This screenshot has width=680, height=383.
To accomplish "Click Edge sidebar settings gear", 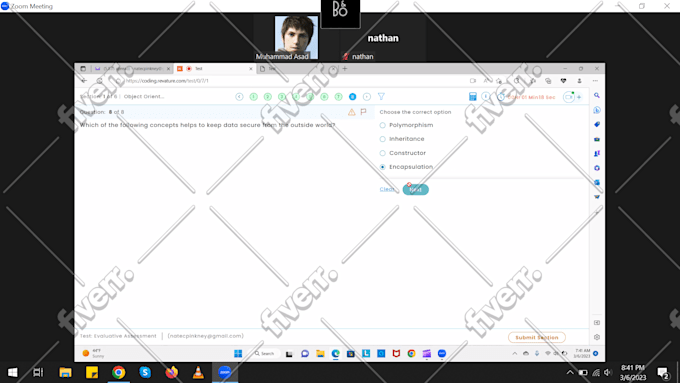I will tap(597, 337).
